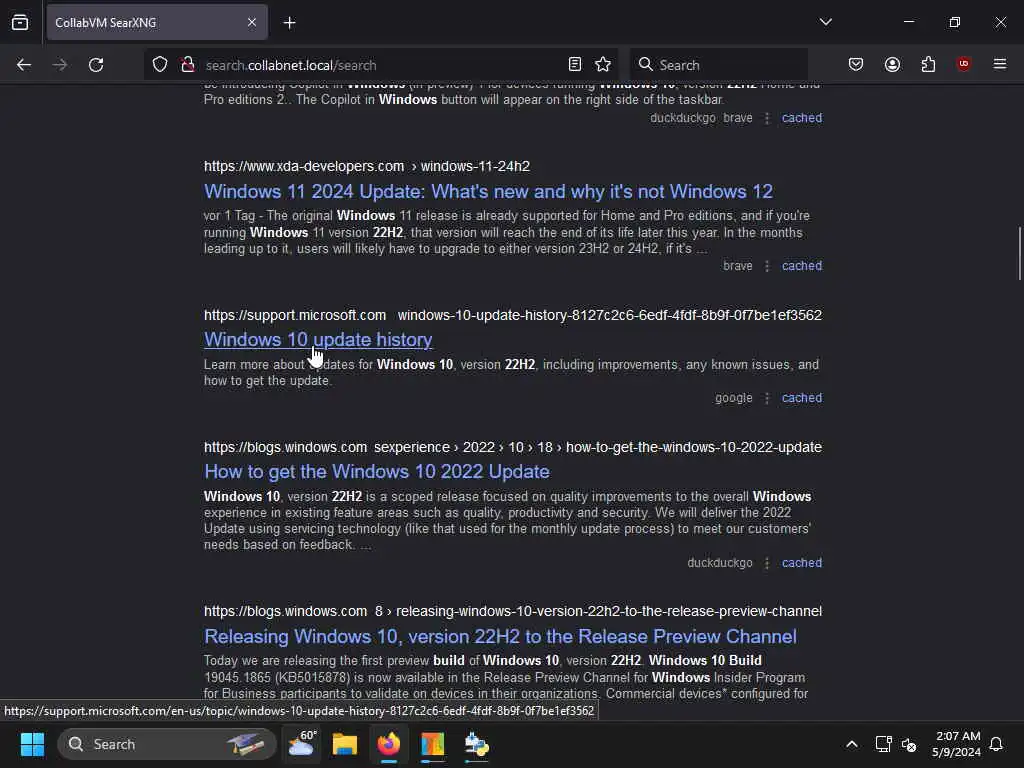This screenshot has width=1024, height=768.
Task: Open 'How to get the Windows 10 2022 Update'
Action: click(x=377, y=472)
